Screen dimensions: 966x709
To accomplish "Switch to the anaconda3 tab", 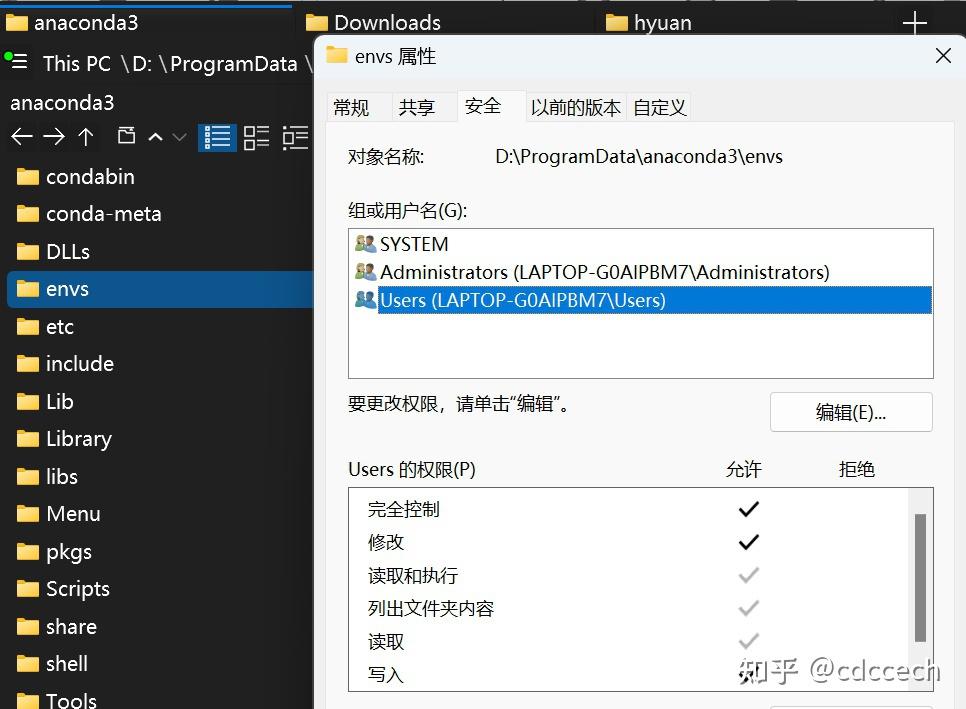I will point(148,23).
